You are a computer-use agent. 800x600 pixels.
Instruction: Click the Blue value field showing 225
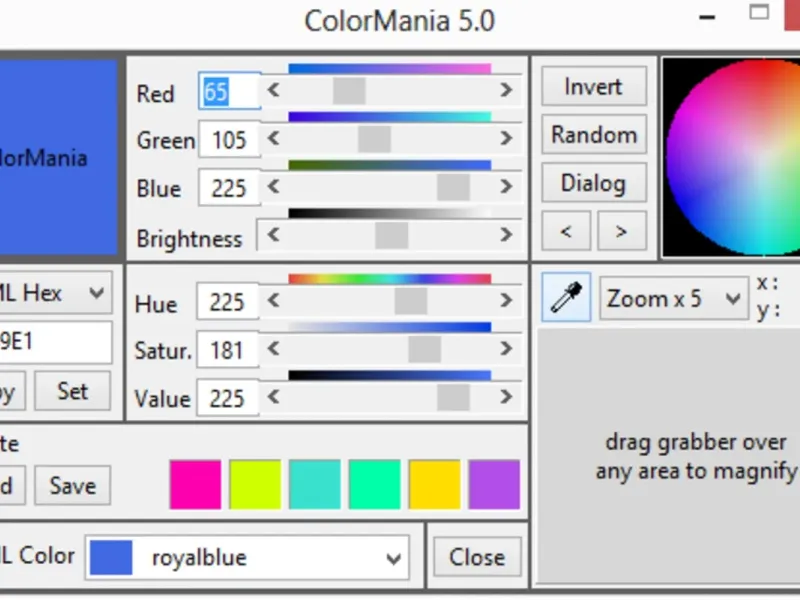tap(230, 188)
